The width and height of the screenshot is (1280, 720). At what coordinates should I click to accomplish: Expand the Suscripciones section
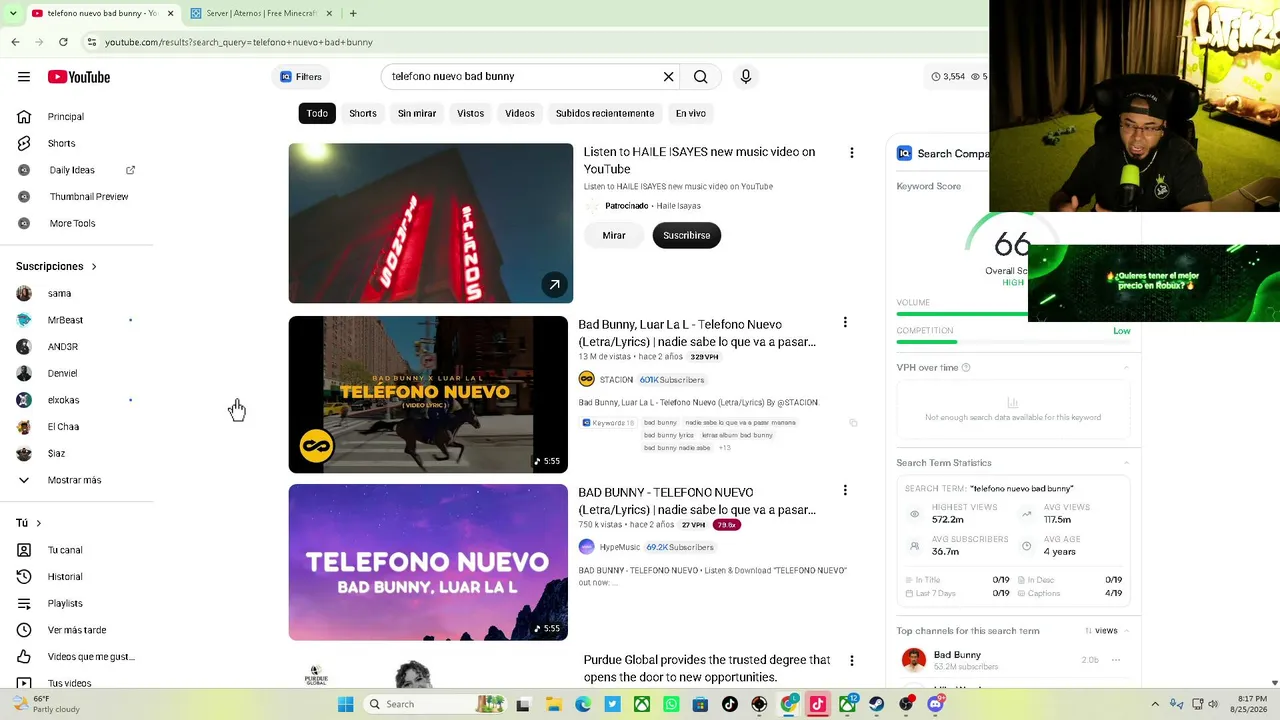56,266
